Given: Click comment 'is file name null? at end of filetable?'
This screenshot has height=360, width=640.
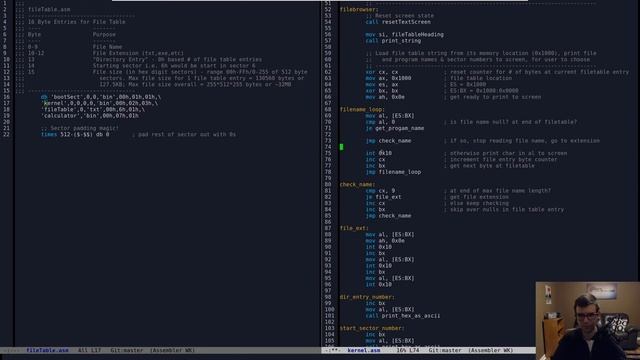Looking at the screenshot, I should click(x=510, y=122).
